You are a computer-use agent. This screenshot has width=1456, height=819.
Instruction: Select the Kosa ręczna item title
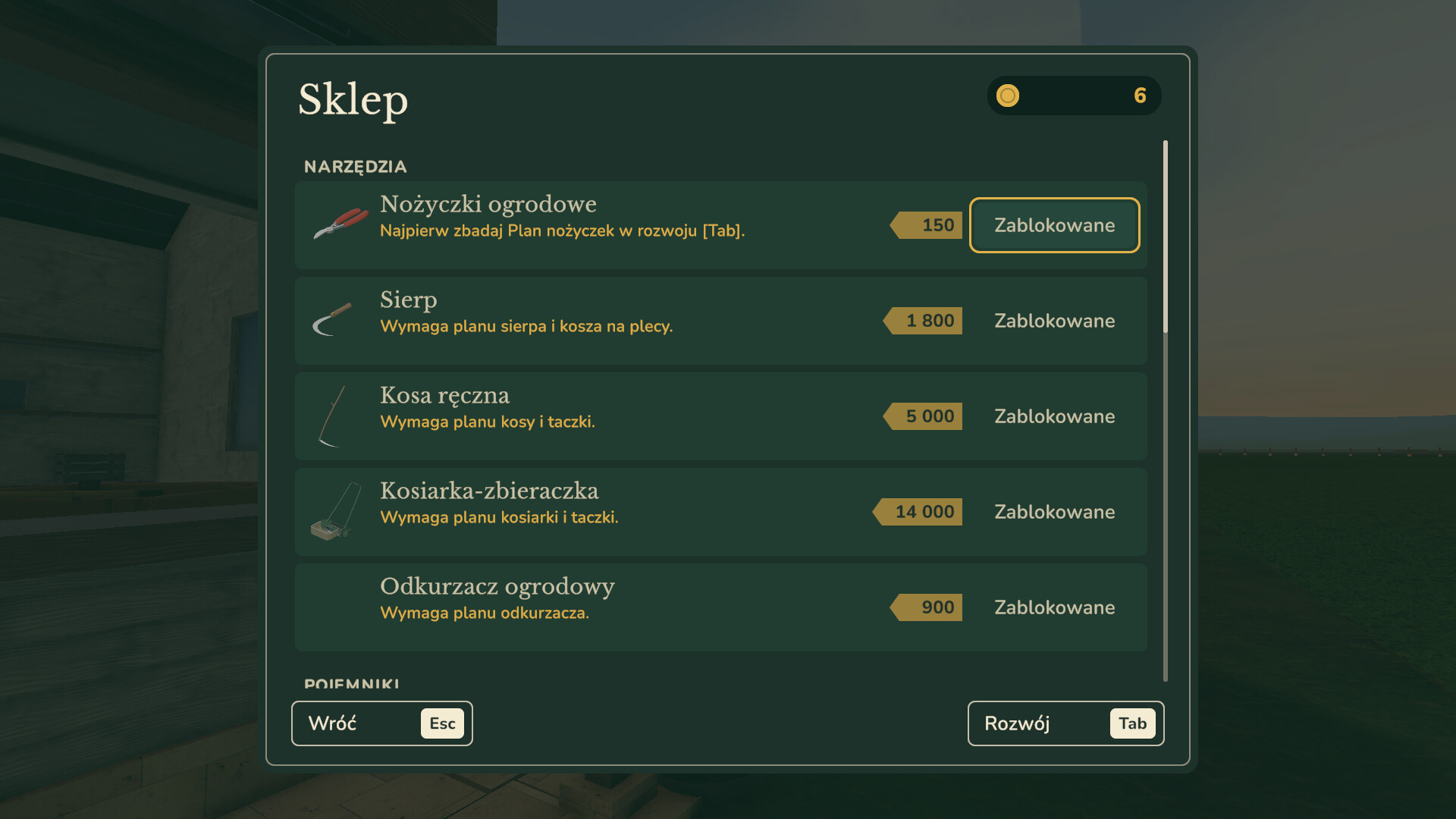point(445,396)
